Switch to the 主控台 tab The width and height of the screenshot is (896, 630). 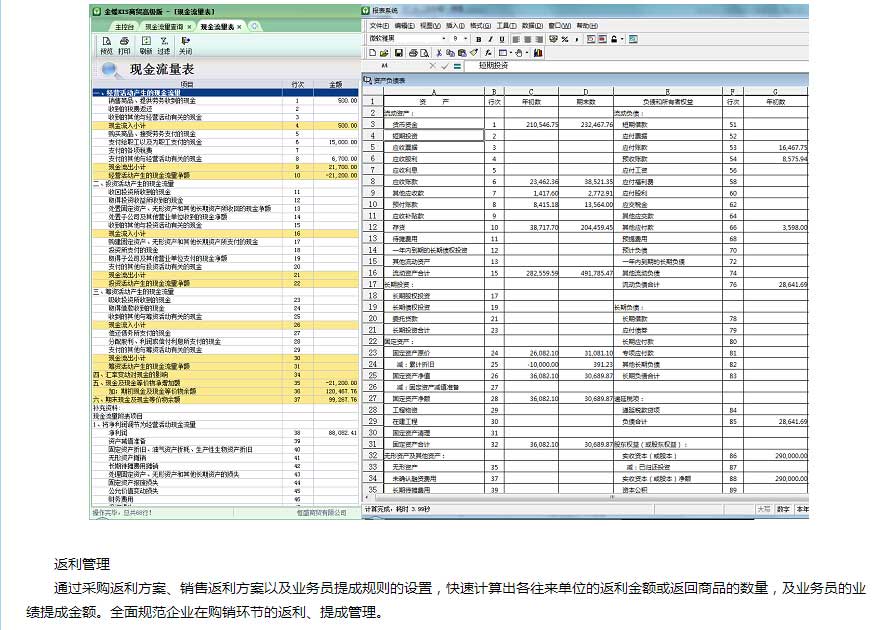122,25
